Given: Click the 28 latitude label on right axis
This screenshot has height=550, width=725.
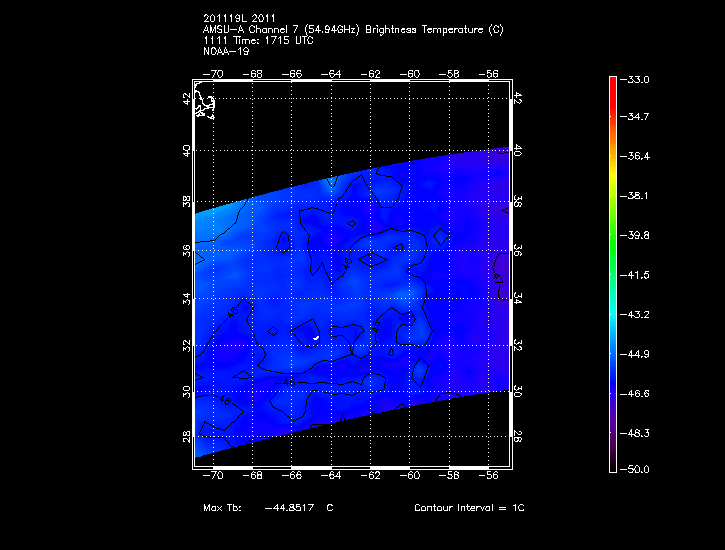Looking at the screenshot, I should point(517,436).
